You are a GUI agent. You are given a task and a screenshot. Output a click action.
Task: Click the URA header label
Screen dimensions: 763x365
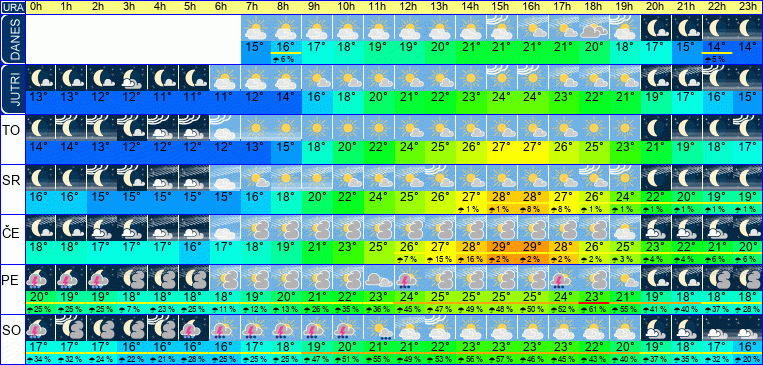click(12, 7)
